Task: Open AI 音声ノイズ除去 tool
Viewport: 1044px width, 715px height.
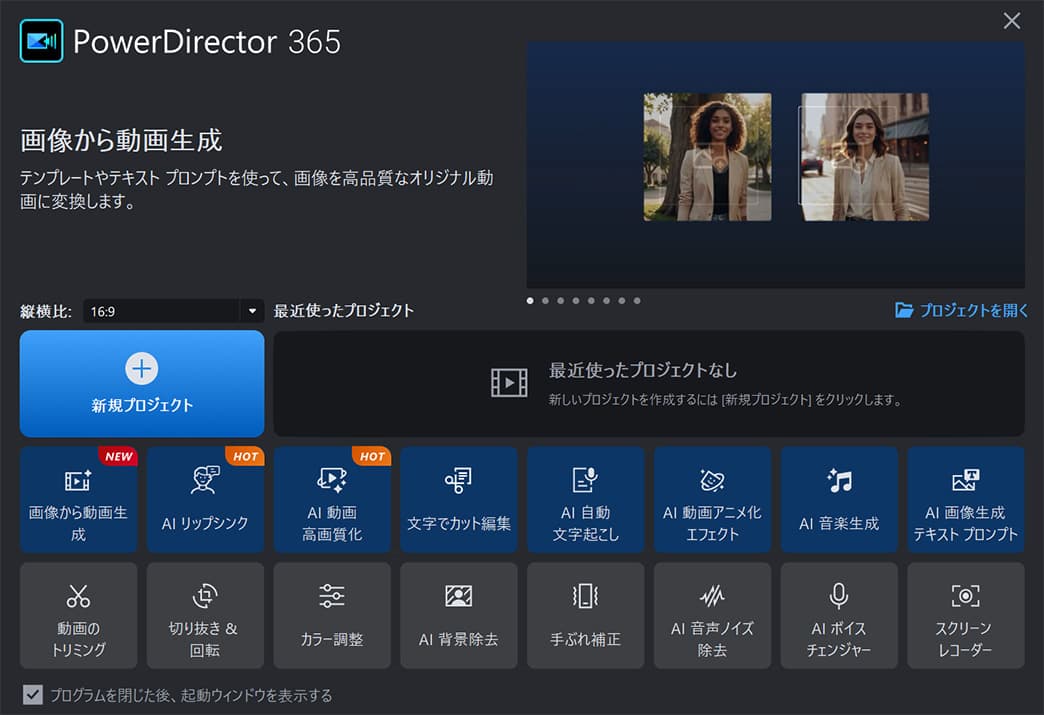Action: (x=712, y=616)
